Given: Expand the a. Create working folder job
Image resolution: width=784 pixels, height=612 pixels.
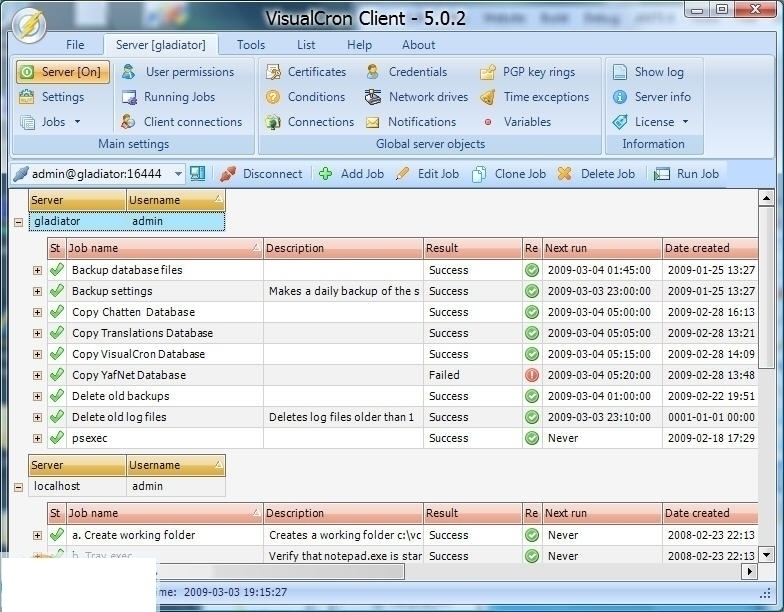Looking at the screenshot, I should coord(38,536).
